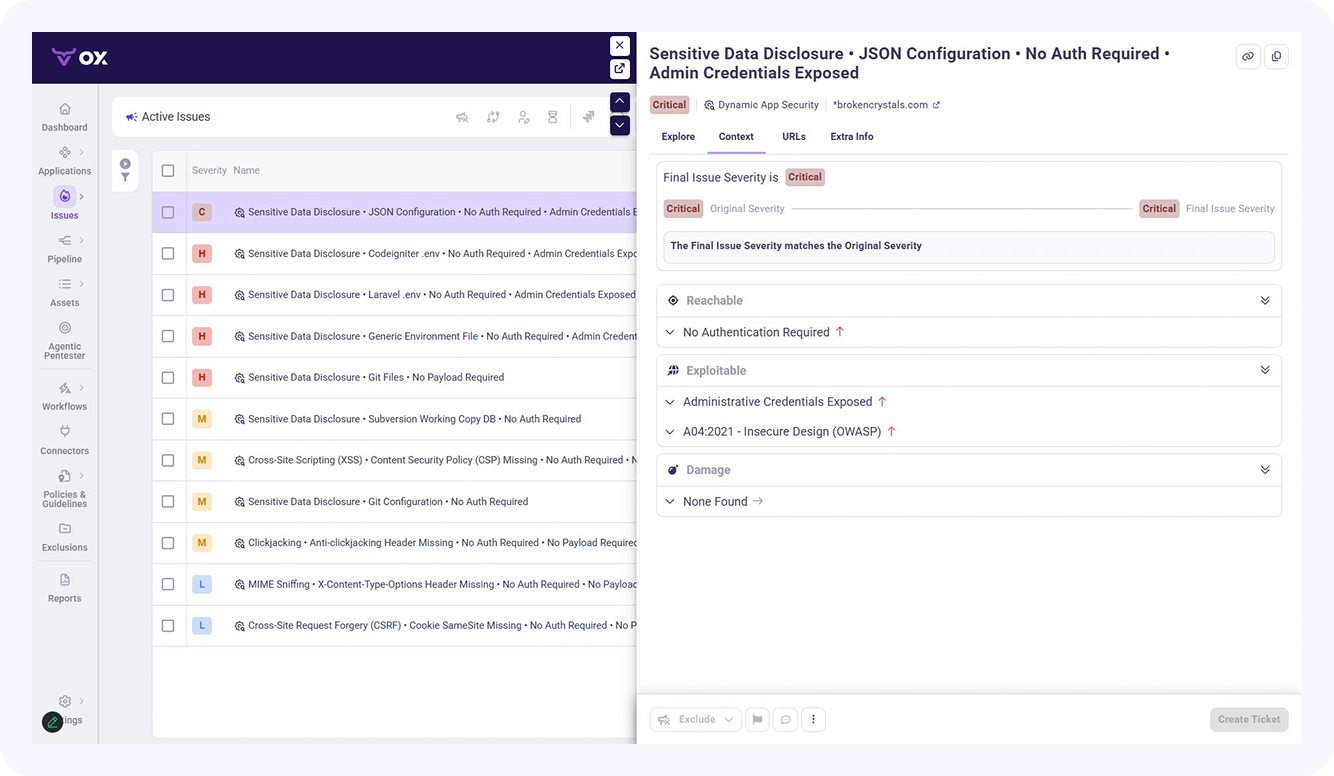Click the play icon above the filter
The image size is (1334, 776).
coord(125,163)
